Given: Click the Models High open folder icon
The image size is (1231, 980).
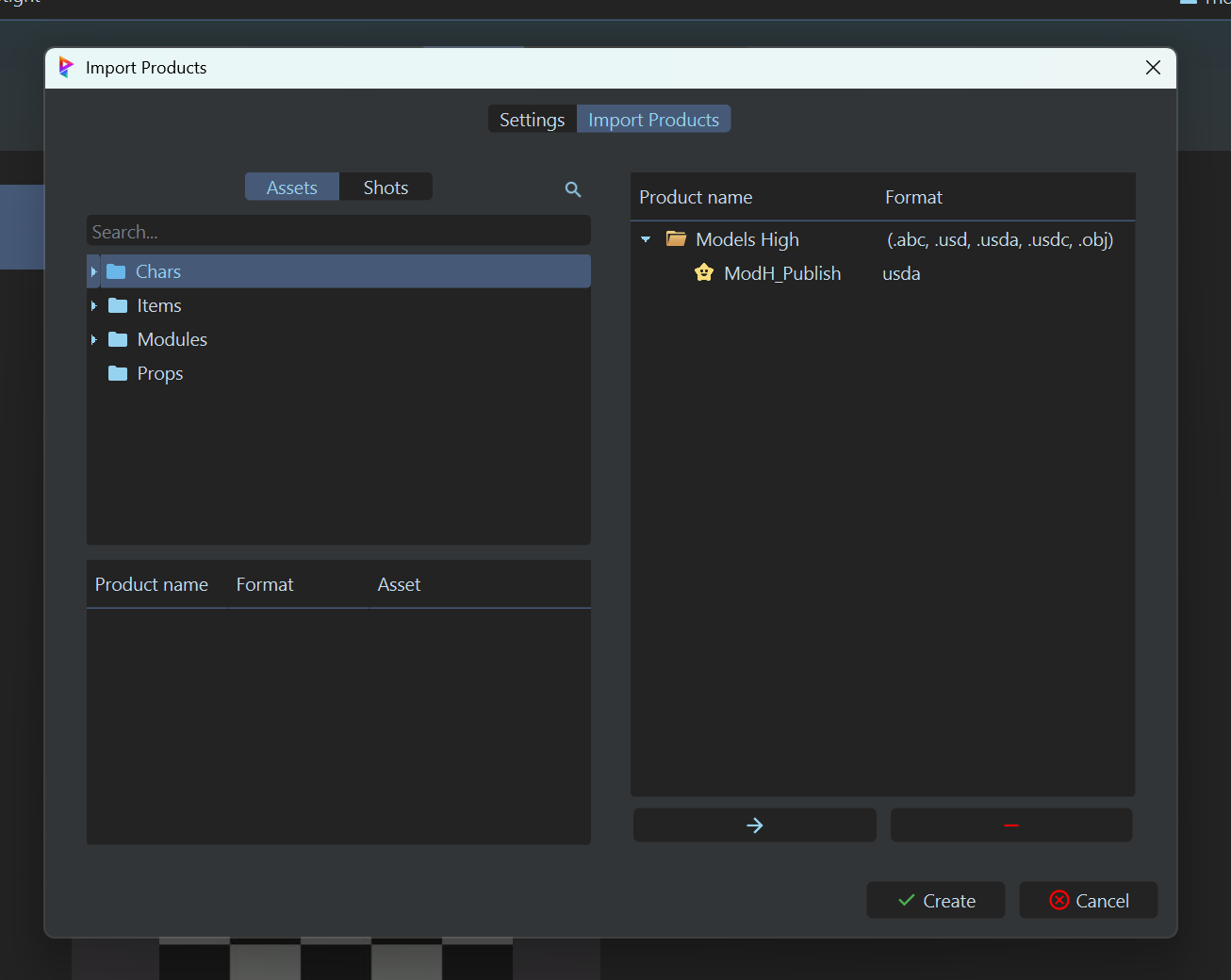Looking at the screenshot, I should coord(676,239).
